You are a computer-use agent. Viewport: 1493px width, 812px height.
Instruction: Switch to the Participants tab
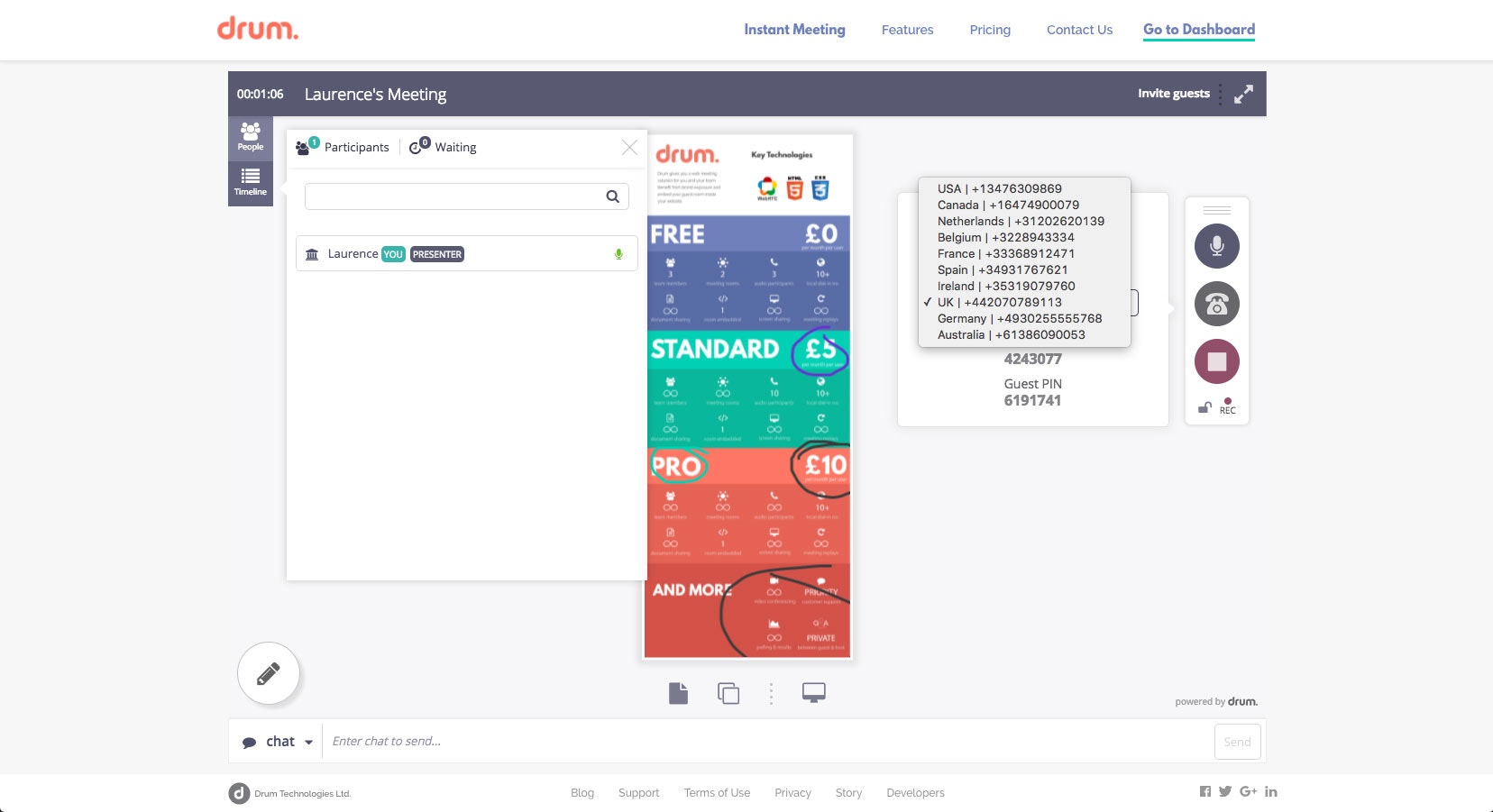(x=343, y=147)
